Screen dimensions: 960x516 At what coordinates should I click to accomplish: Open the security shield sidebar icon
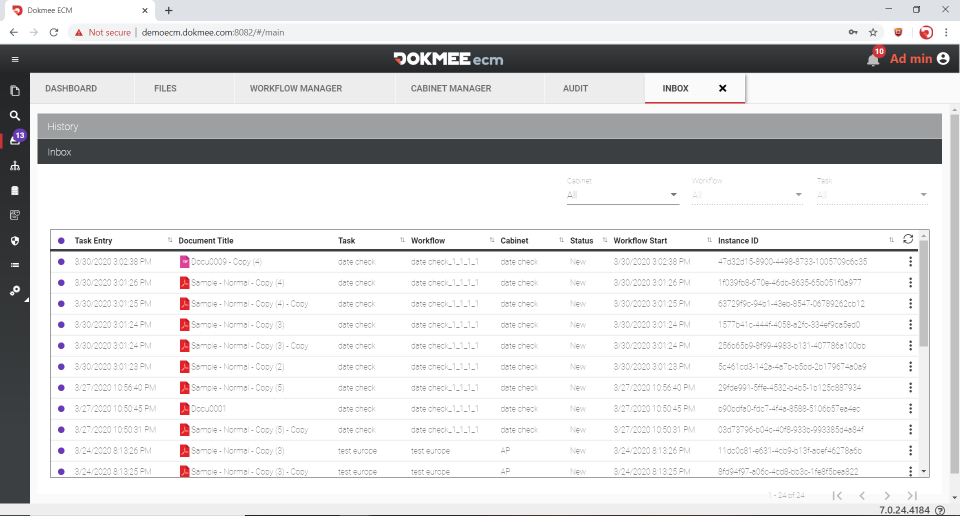coord(15,241)
